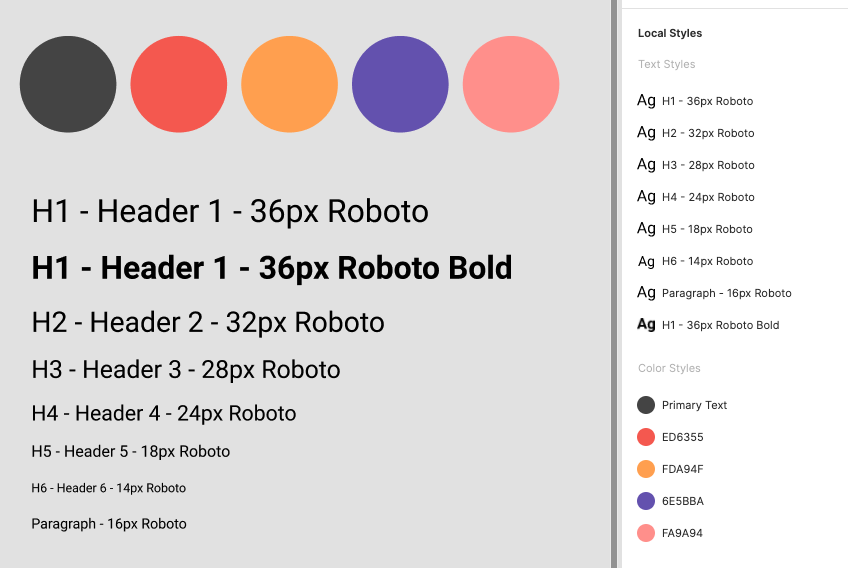Click the Local Styles panel heading
This screenshot has height=568, width=848.
tap(670, 33)
